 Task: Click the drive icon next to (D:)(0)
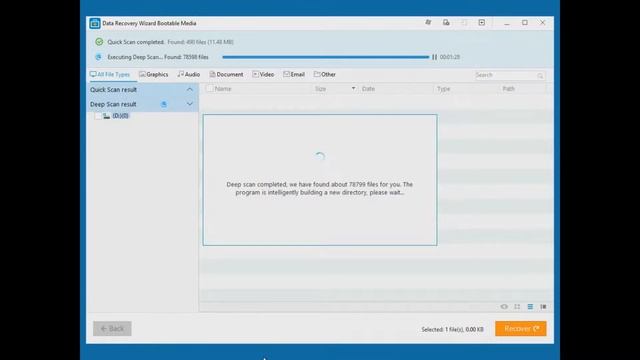point(107,116)
